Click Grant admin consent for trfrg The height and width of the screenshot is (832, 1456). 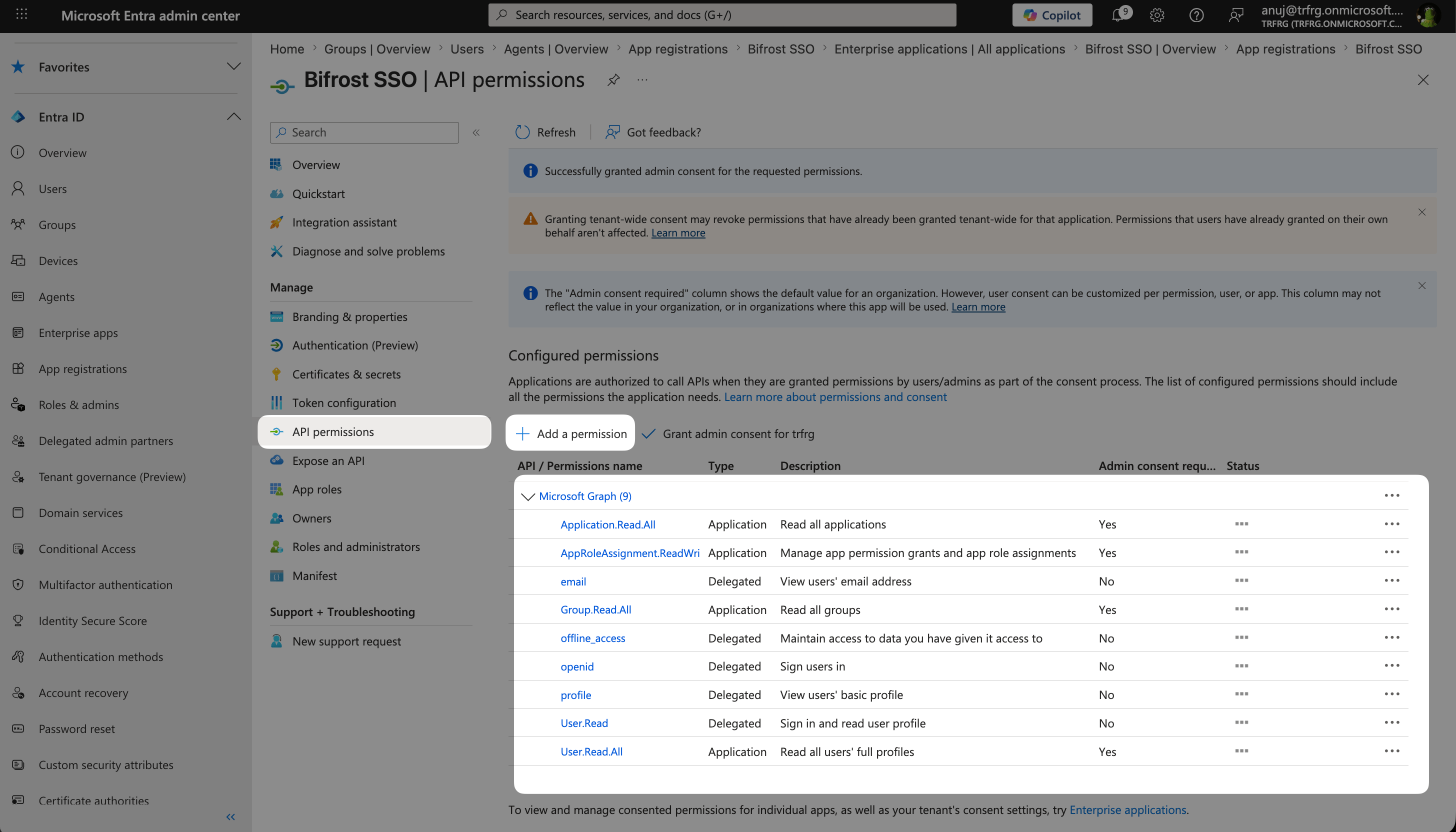pyautogui.click(x=728, y=433)
